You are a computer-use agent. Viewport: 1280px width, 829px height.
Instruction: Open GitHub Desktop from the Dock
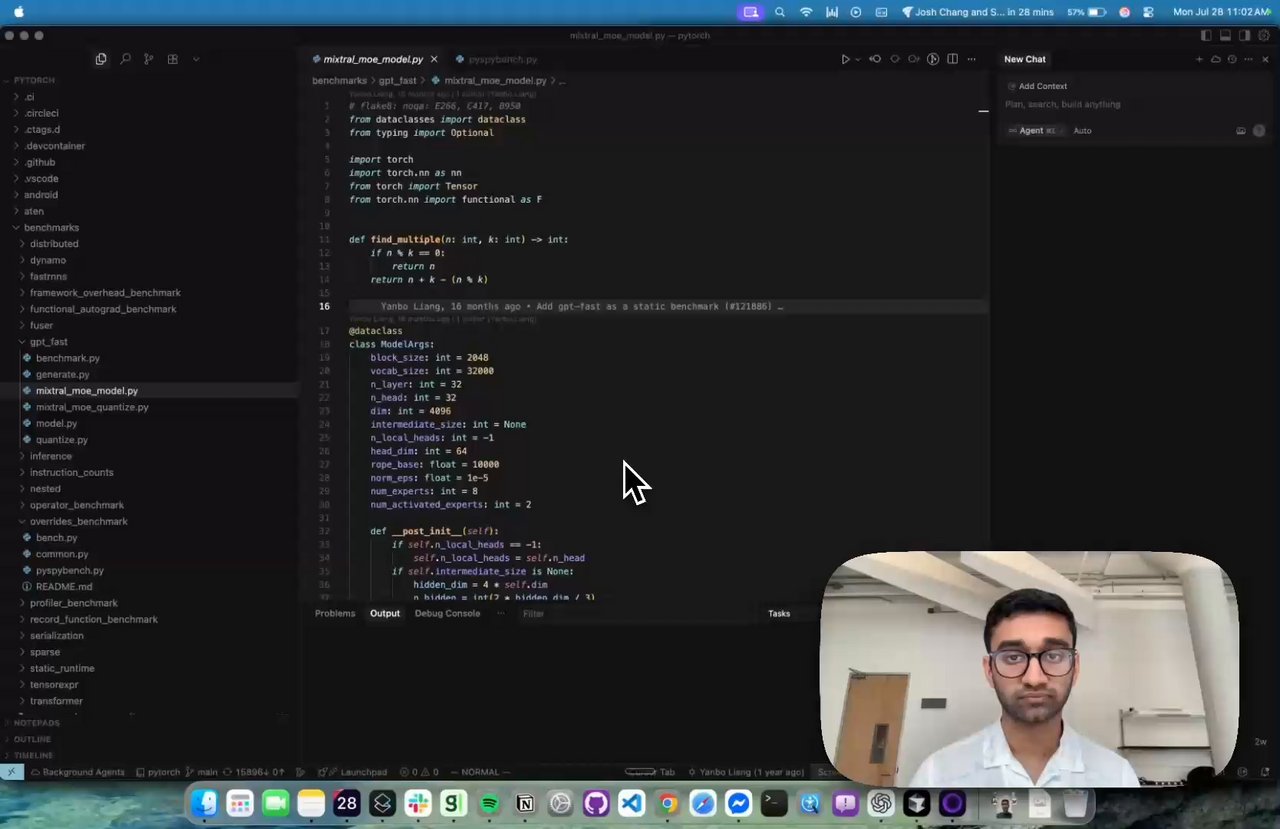[596, 803]
